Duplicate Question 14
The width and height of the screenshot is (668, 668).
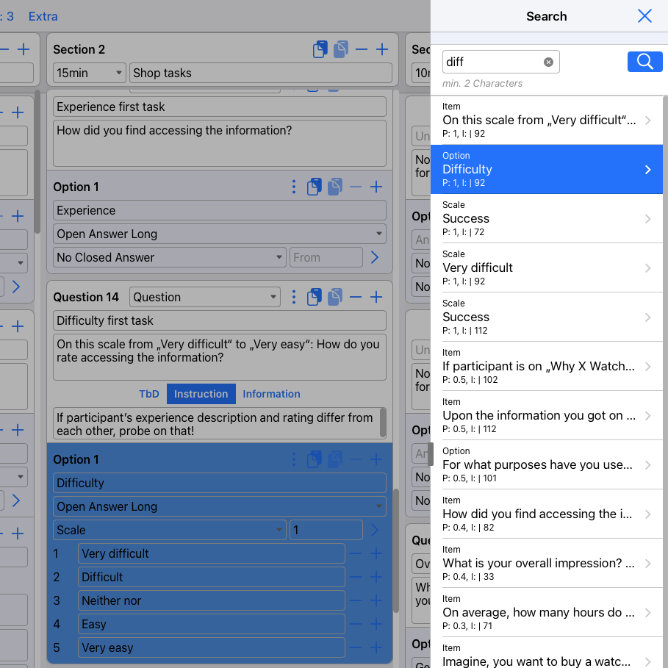335,297
